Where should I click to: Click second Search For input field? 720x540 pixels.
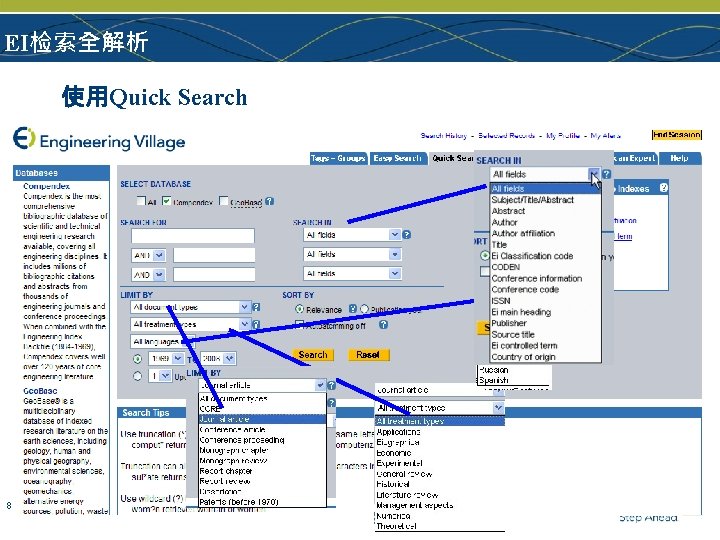point(214,255)
